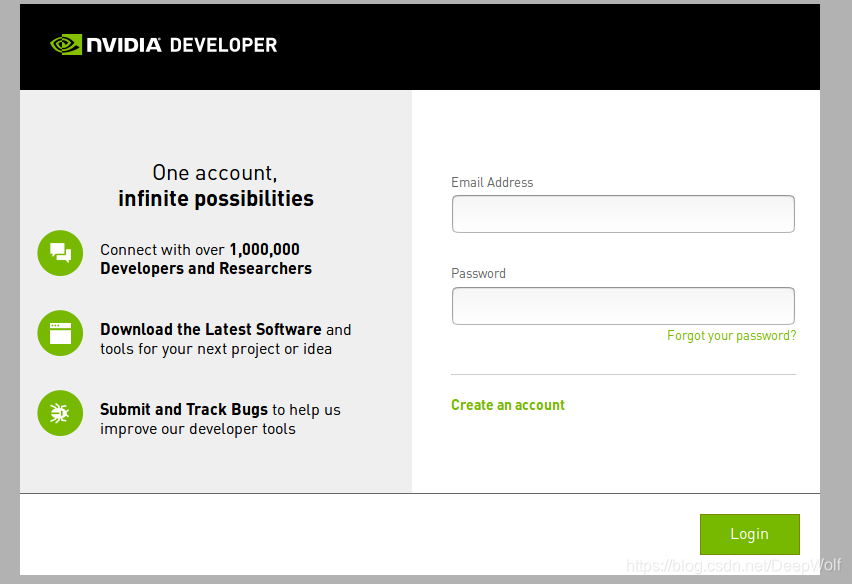
Task: Click the NVIDIA DEVELOPER header text
Action: 182,45
